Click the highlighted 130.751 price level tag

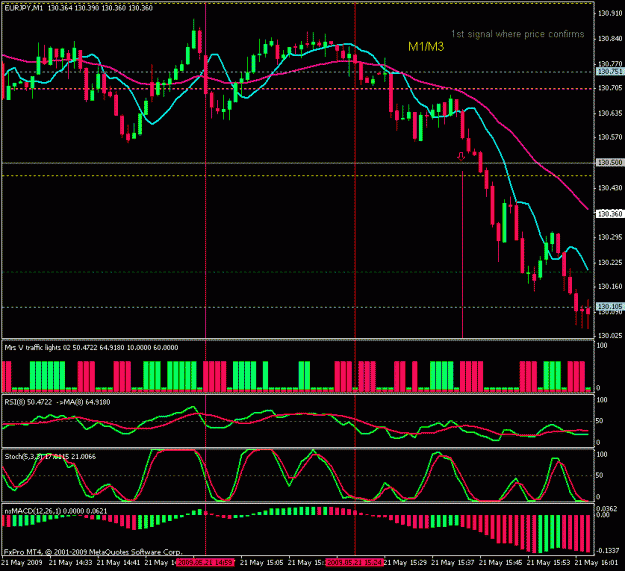tap(610, 72)
